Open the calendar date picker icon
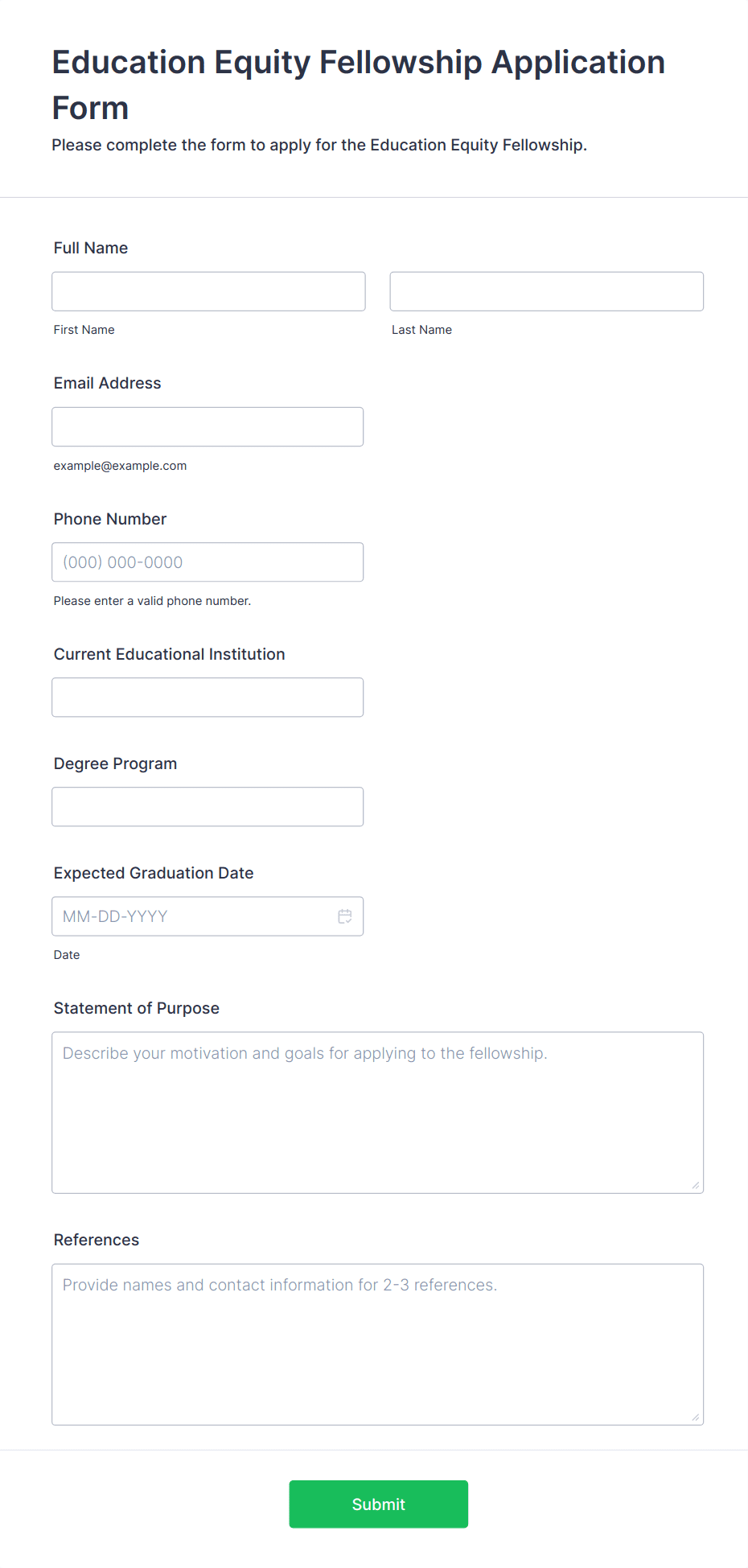This screenshot has height=1568, width=748. click(345, 916)
